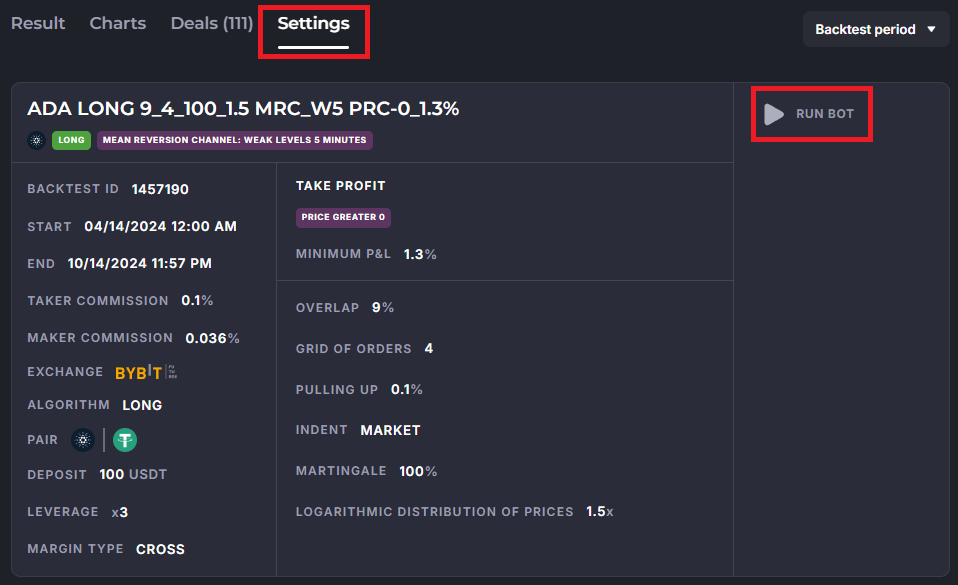The height and width of the screenshot is (585, 958).
Task: Click the MINIMUM P&L 1.3% value
Action: [x=420, y=254]
